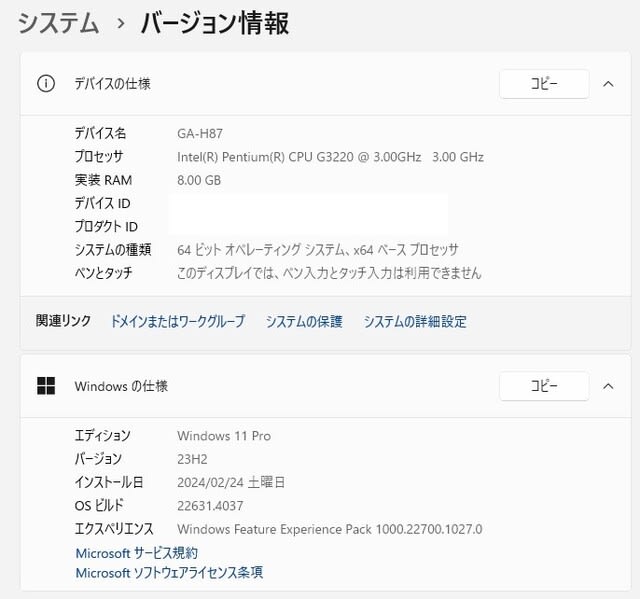Click the デバイスの仕様 header label
This screenshot has height=599, width=640.
coord(112,84)
